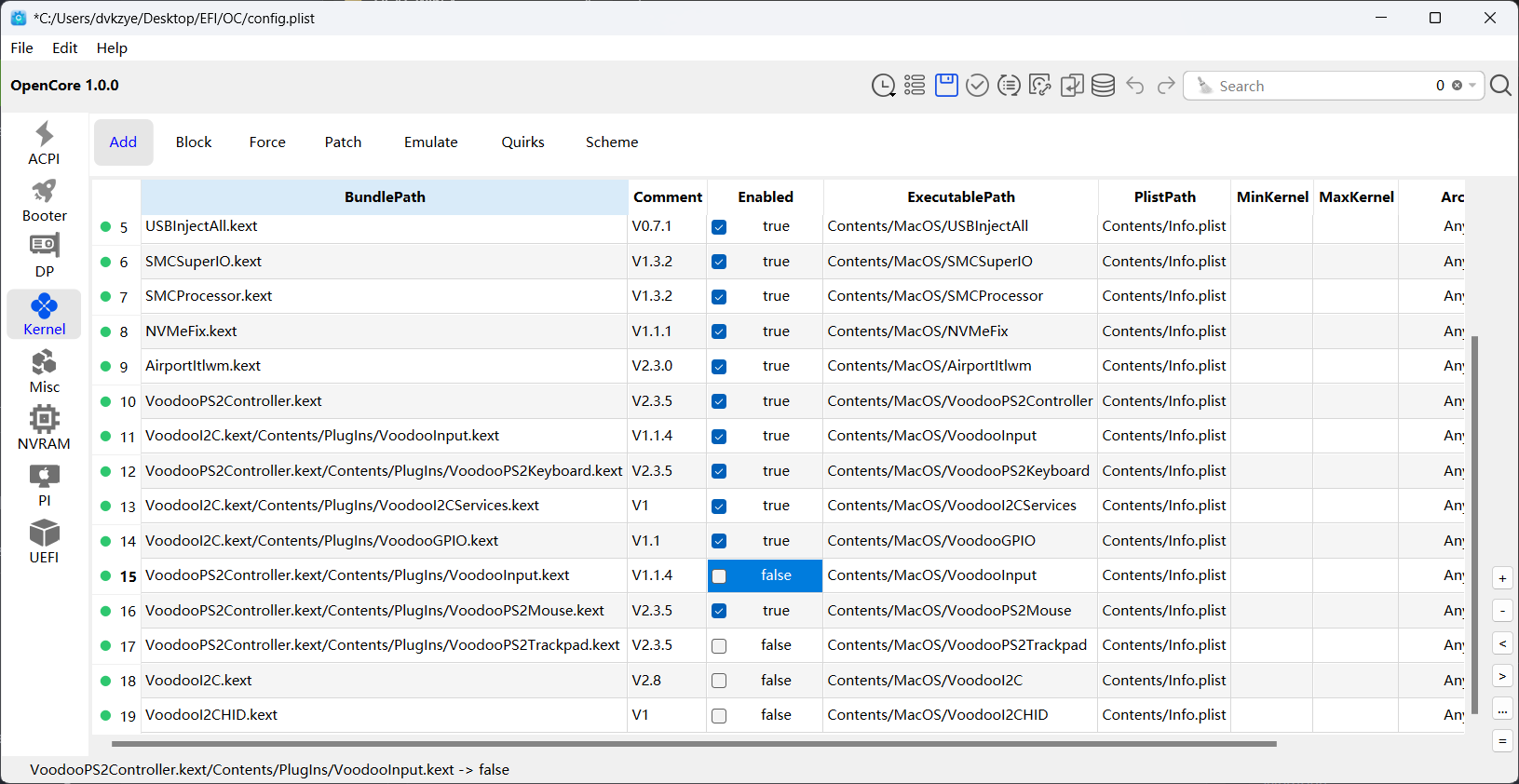Open the Help menu
This screenshot has height=784, width=1519.
(112, 47)
